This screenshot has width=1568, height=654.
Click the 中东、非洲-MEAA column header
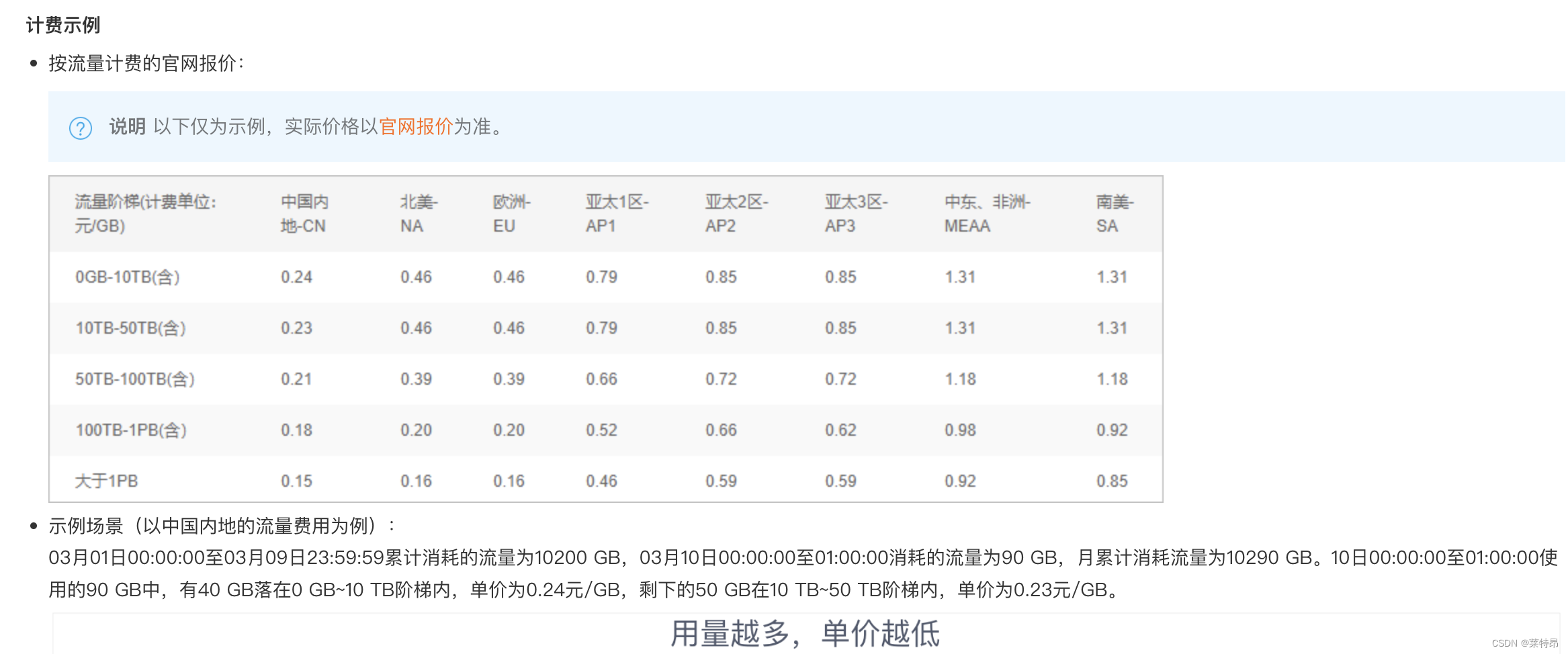click(986, 214)
